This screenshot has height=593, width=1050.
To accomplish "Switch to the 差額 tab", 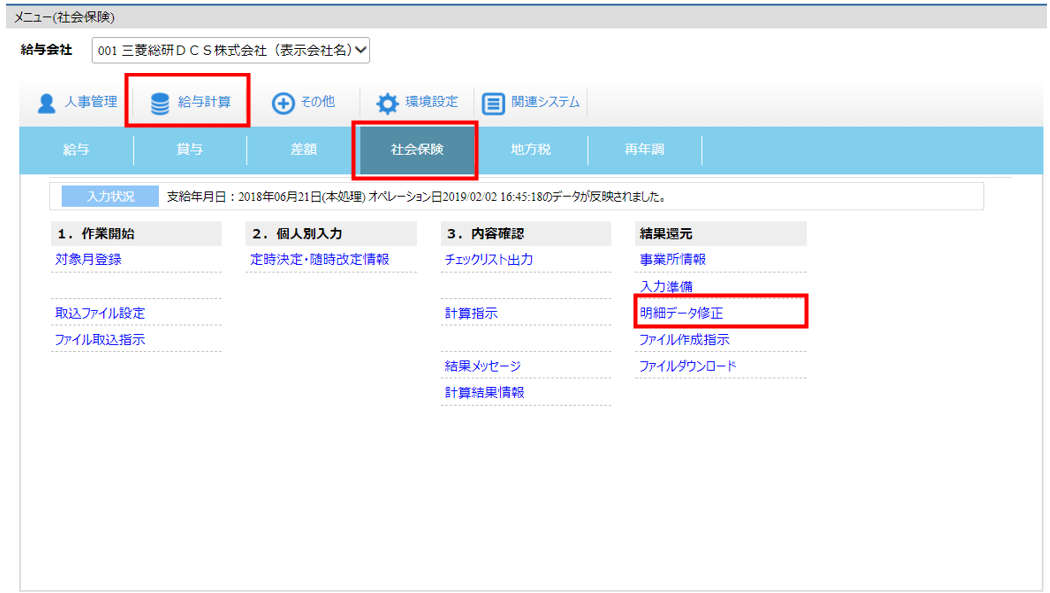I will click(x=303, y=149).
